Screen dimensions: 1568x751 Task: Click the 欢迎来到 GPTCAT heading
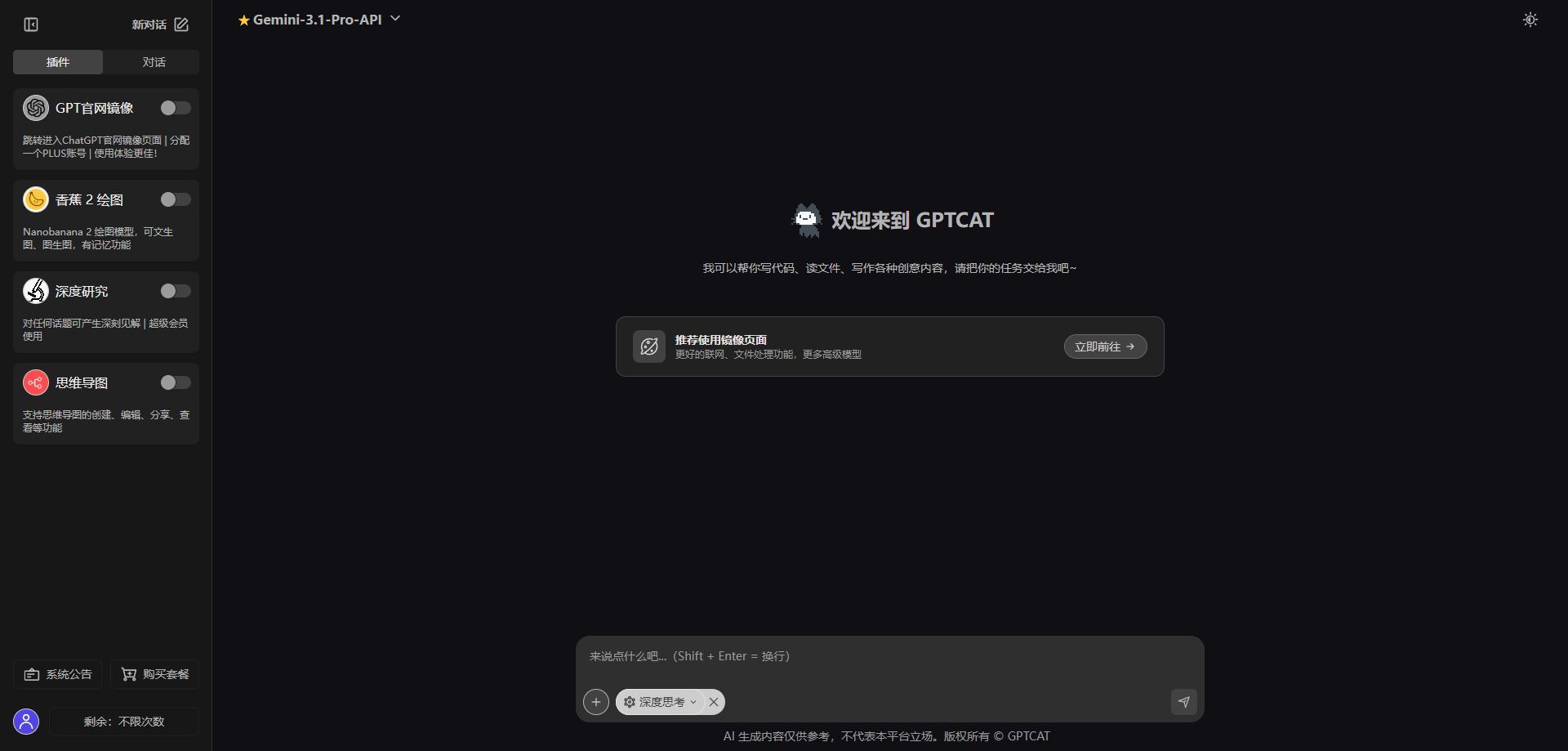pyautogui.click(x=912, y=221)
